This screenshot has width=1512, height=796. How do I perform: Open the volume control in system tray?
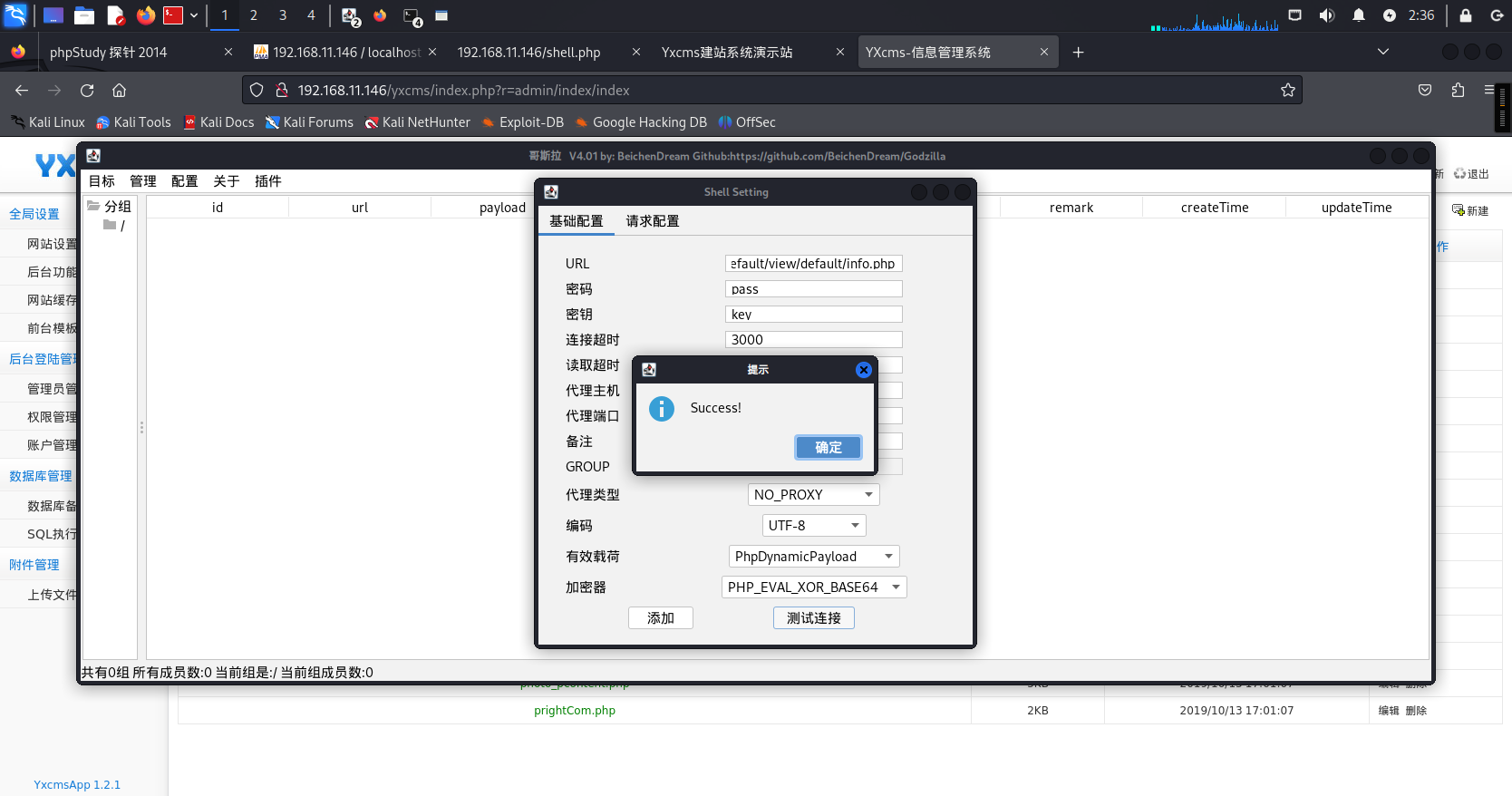coord(1327,15)
